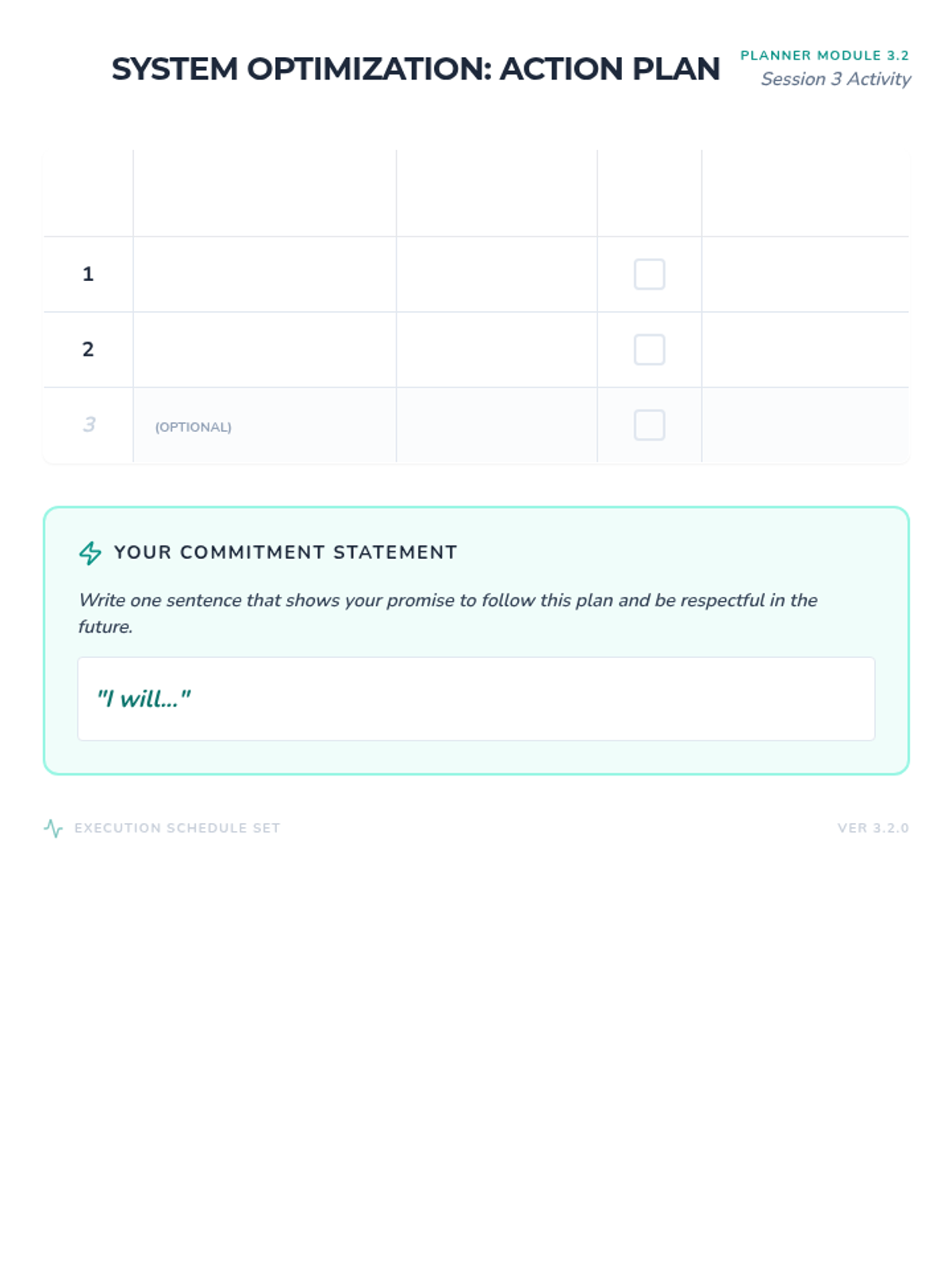
Task: Click the lightning bolt icon beside Commitment Statement
Action: tap(90, 552)
